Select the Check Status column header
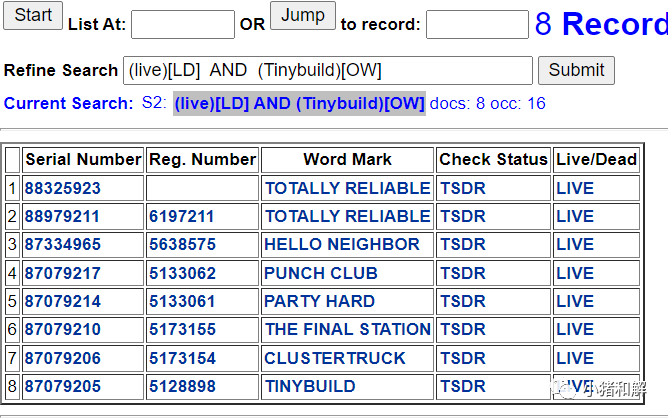668x419 pixels. (x=493, y=160)
